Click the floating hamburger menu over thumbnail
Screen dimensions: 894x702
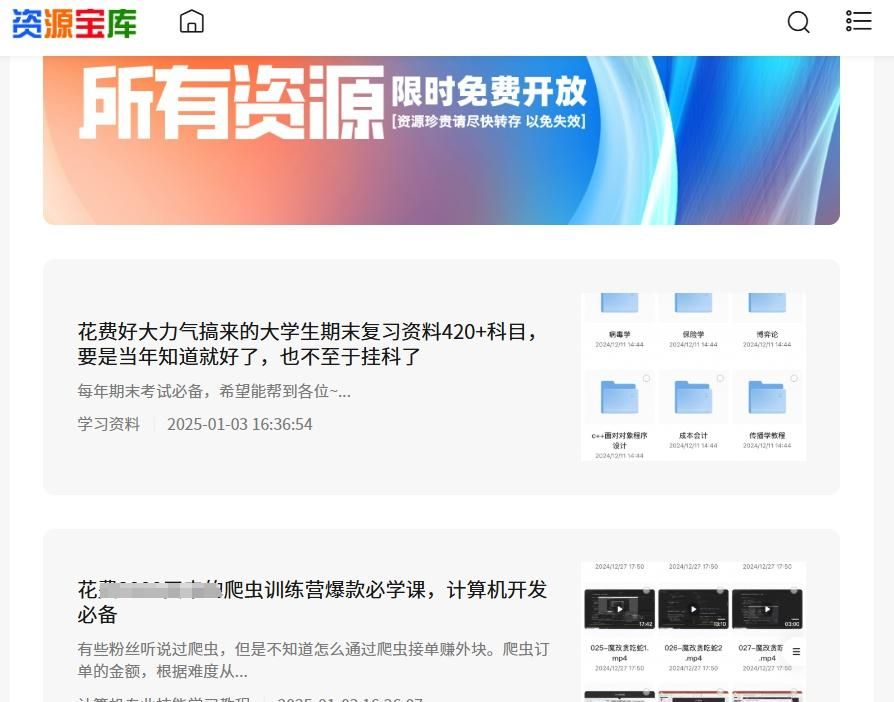[796, 651]
